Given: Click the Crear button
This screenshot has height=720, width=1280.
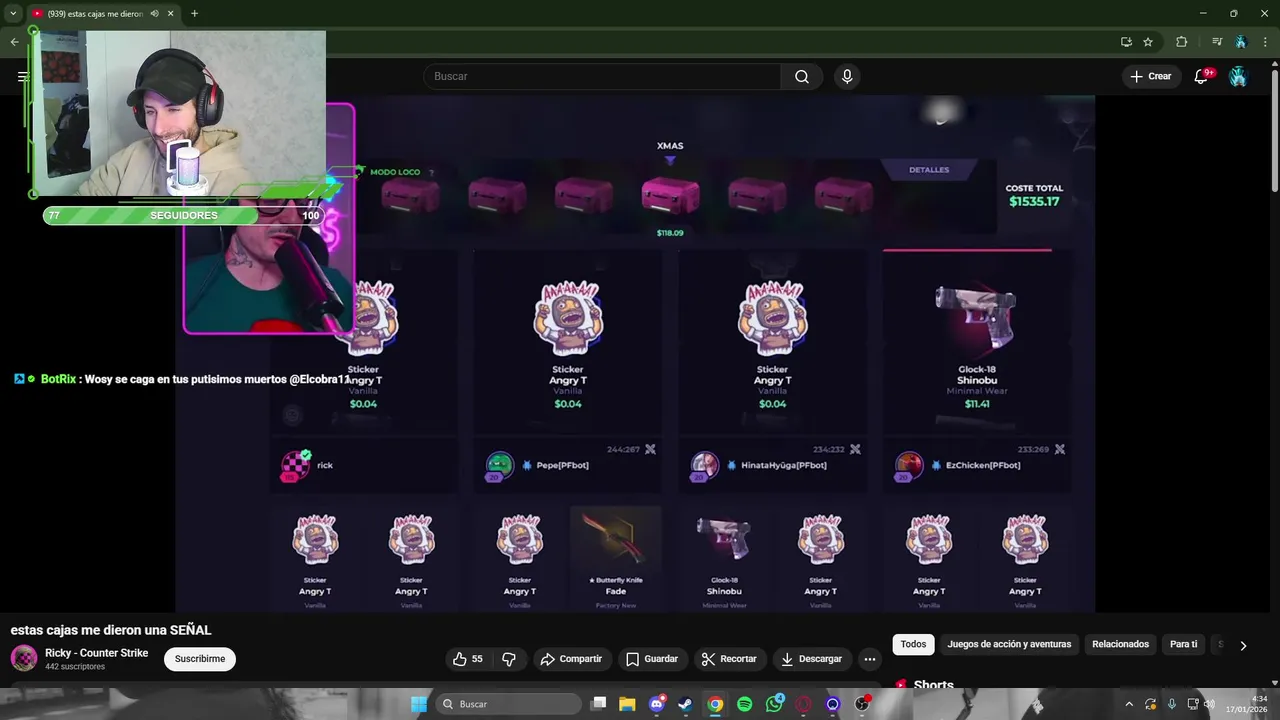Looking at the screenshot, I should click(1150, 76).
